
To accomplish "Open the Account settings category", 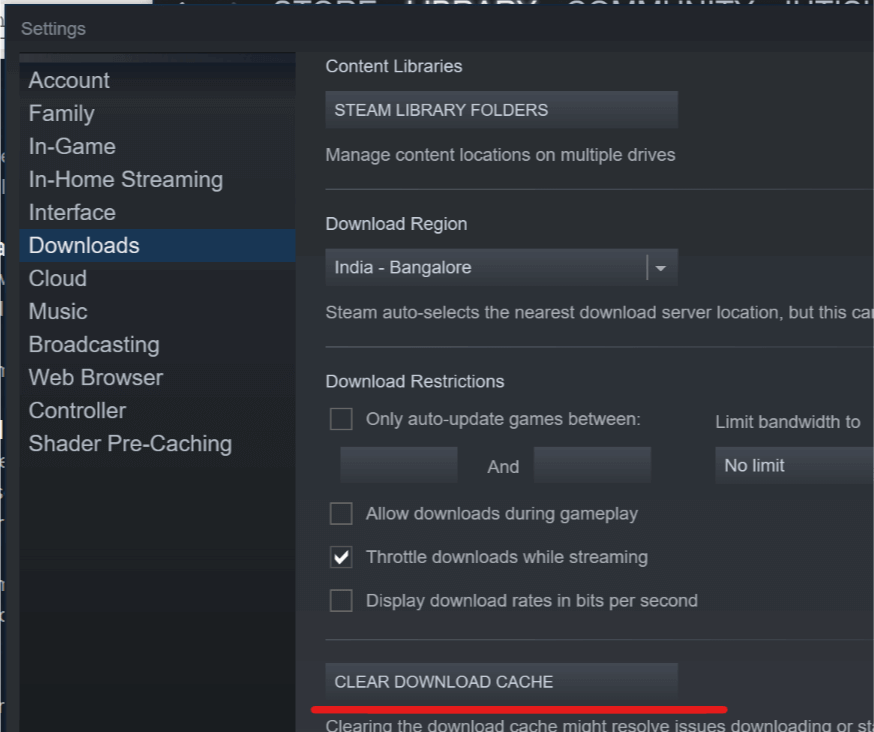I will (x=69, y=80).
